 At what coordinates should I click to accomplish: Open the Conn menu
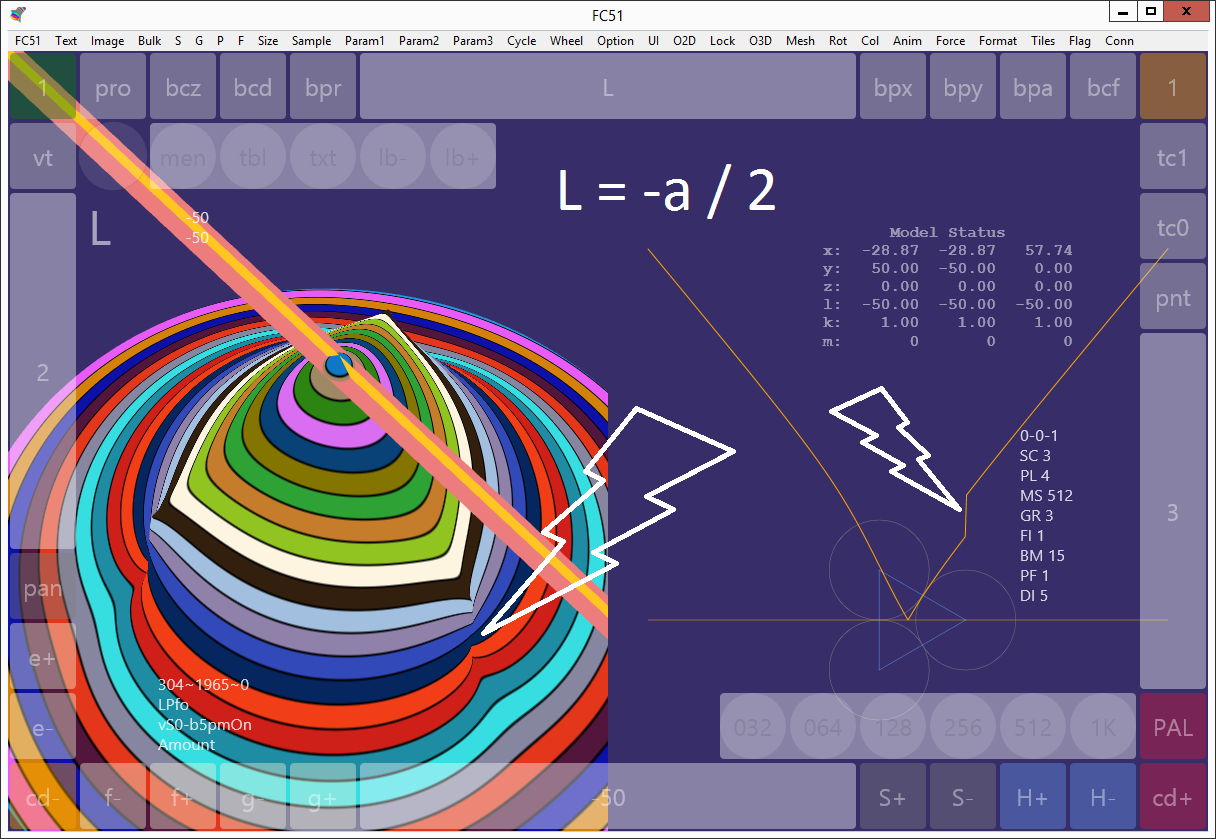click(x=1119, y=41)
